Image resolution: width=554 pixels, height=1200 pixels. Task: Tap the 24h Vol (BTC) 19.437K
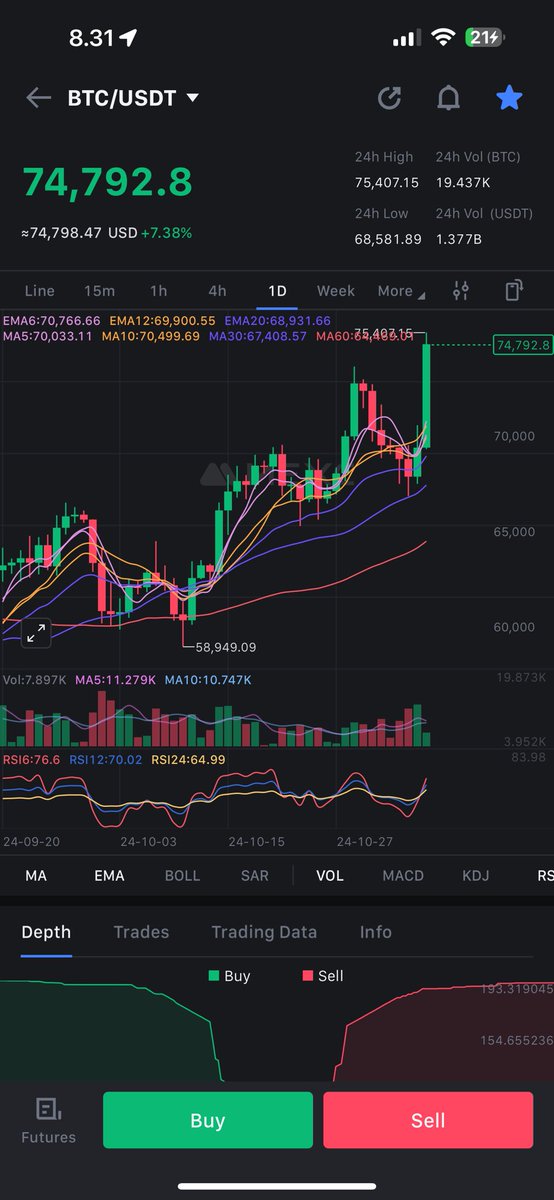click(x=463, y=183)
